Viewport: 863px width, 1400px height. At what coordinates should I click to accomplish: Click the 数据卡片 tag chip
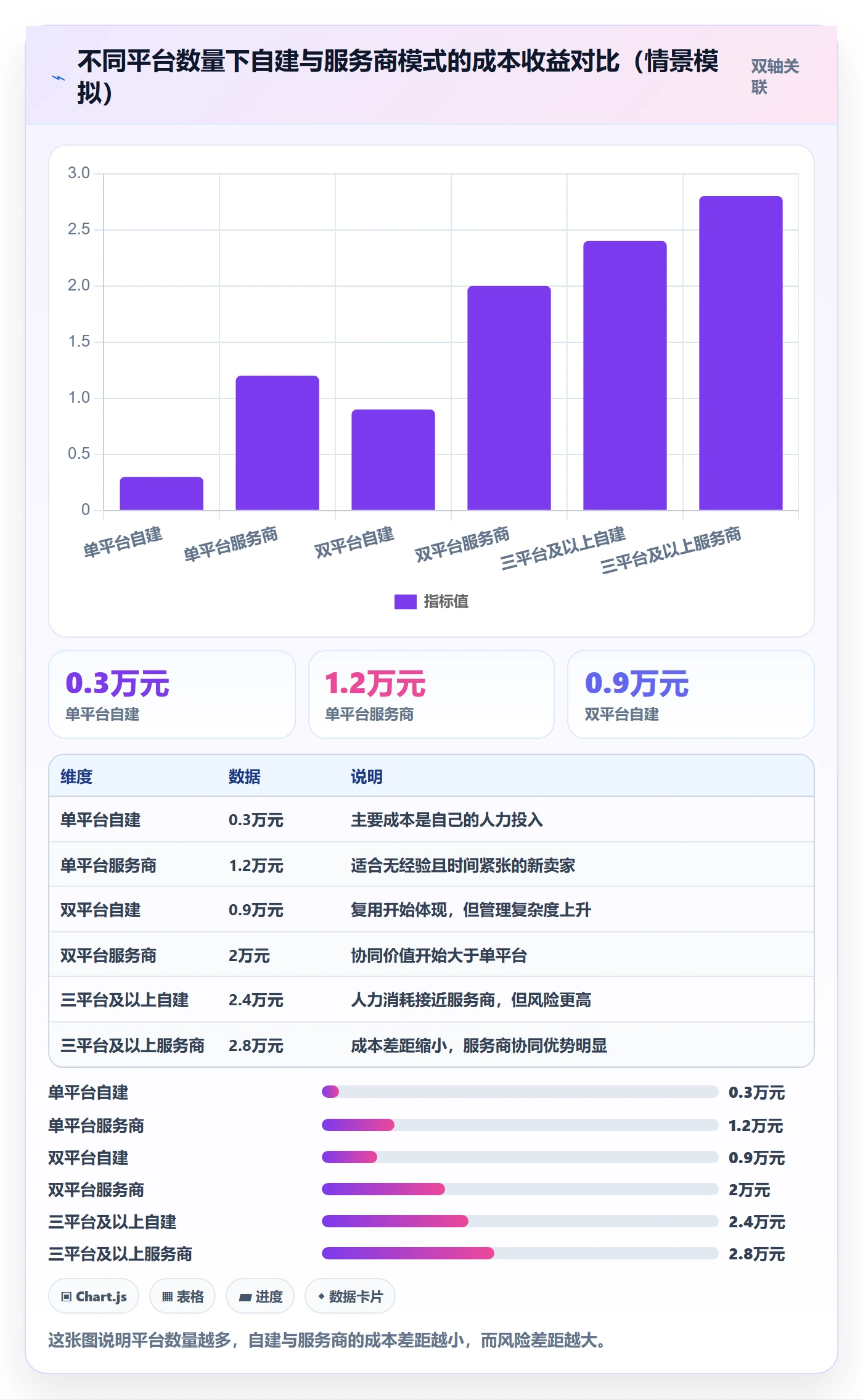coord(350,1296)
